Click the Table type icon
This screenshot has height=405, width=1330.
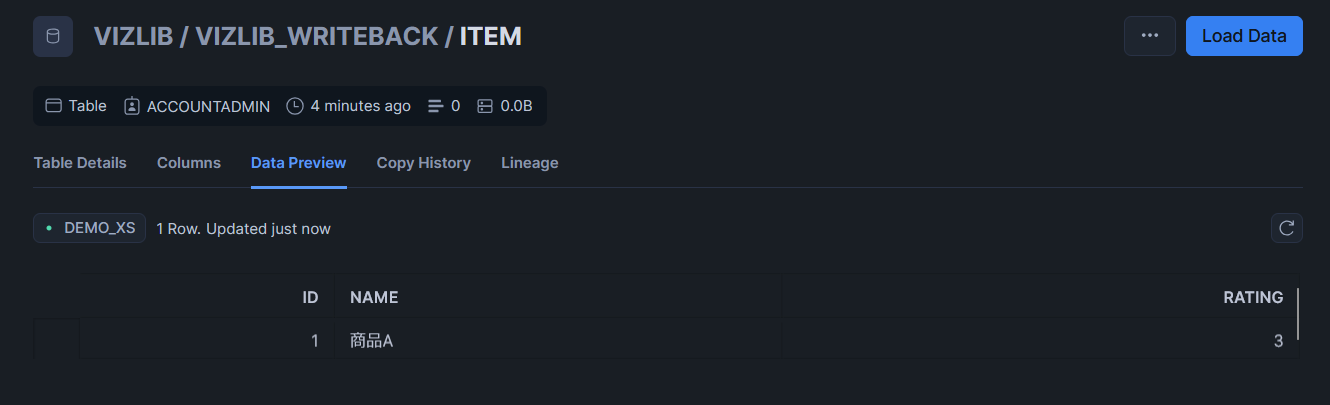54,106
